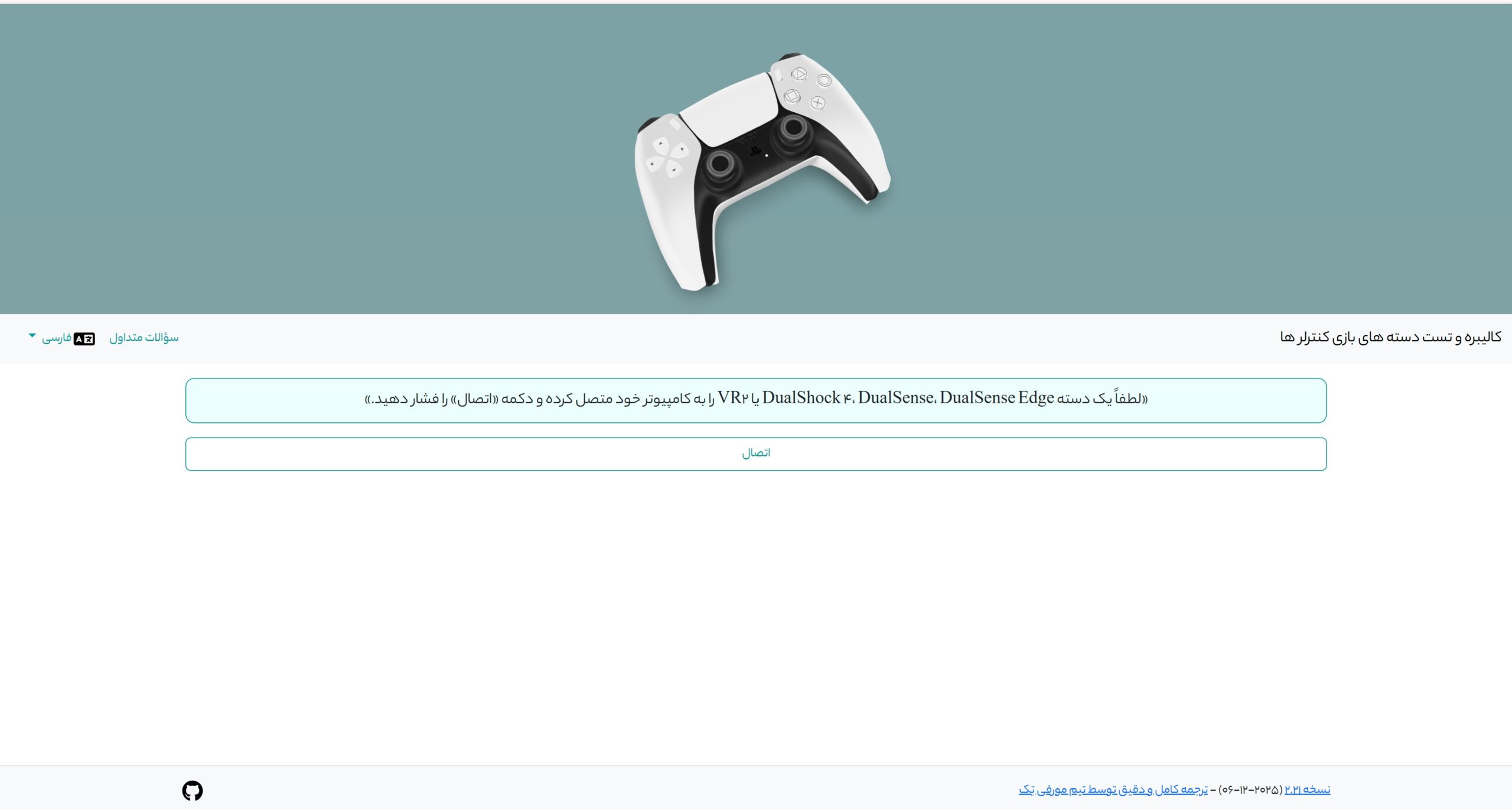Click the PS logo on the controller

click(754, 151)
